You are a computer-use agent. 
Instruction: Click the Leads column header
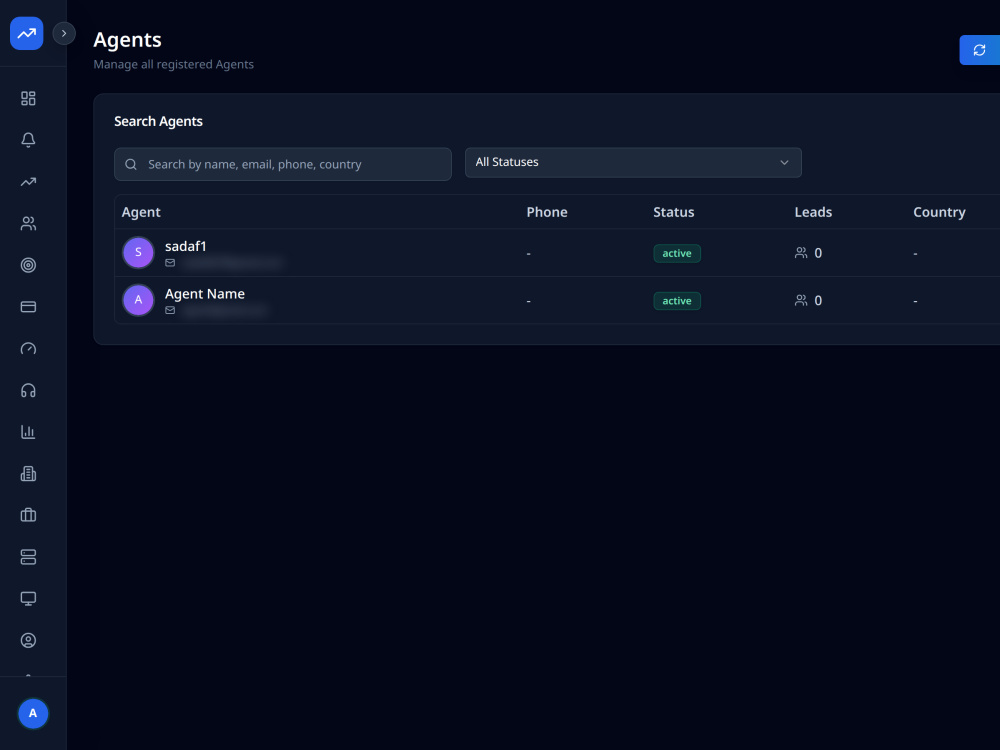(x=813, y=212)
